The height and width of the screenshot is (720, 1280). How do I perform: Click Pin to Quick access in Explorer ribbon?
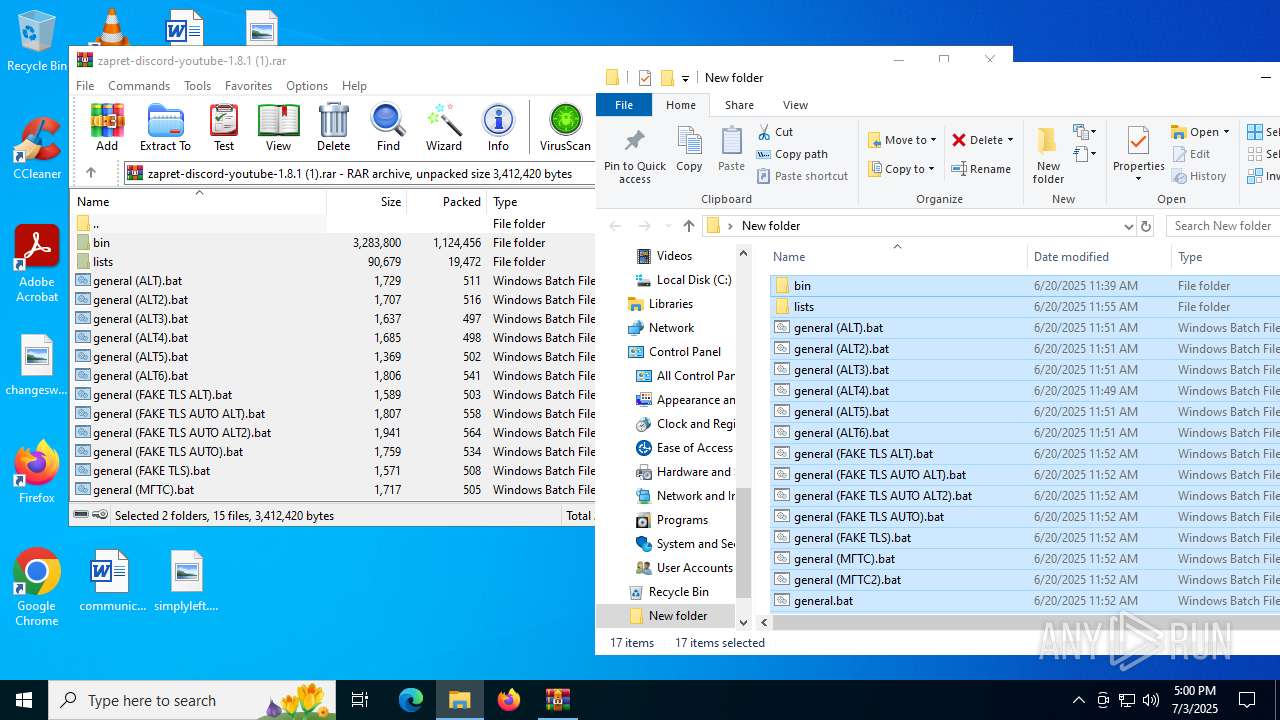635,157
